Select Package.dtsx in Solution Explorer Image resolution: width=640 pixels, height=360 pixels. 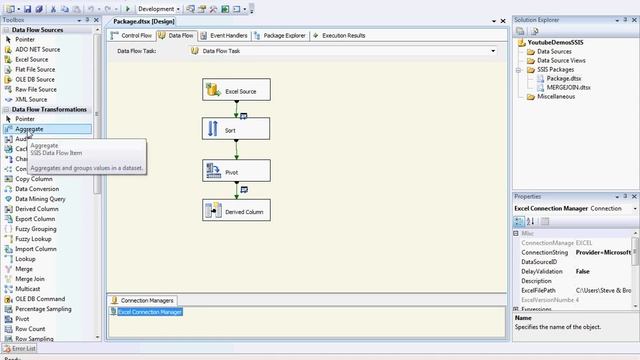564,78
